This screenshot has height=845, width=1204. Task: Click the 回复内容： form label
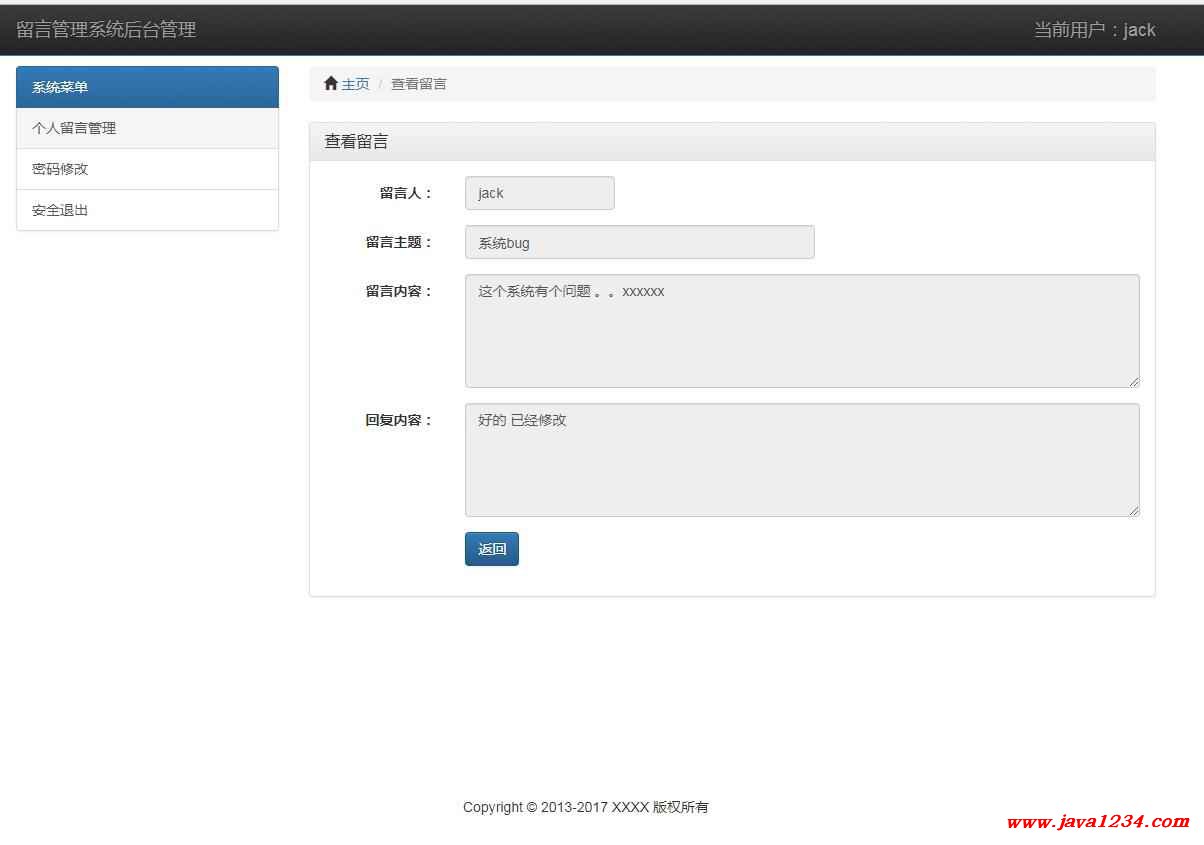(399, 420)
